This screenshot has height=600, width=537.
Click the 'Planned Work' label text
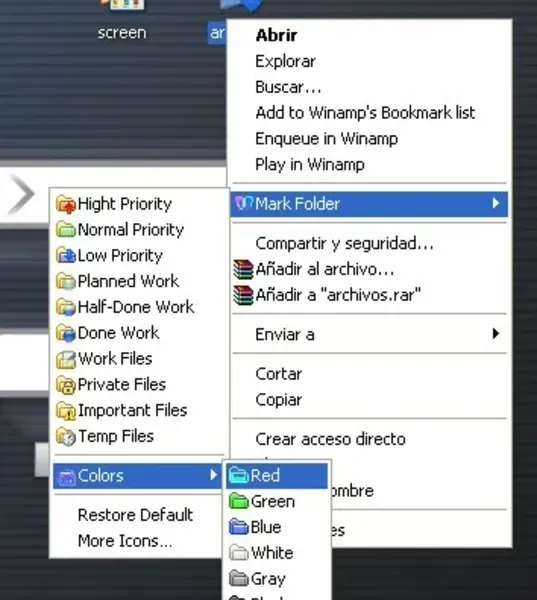(x=128, y=281)
